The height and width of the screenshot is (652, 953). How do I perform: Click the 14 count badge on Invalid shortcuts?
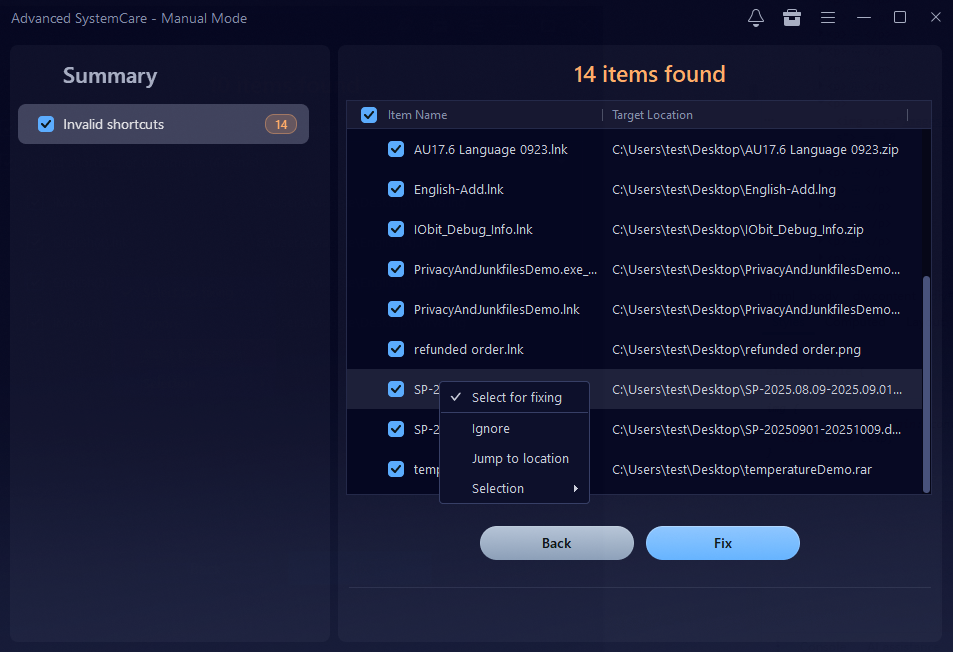pos(281,124)
